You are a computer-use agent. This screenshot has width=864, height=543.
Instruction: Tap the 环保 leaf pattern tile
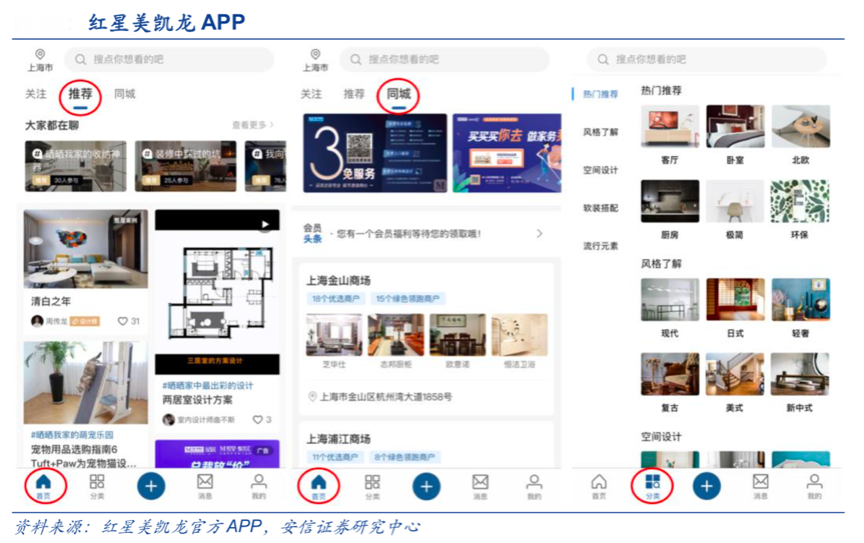tap(800, 201)
